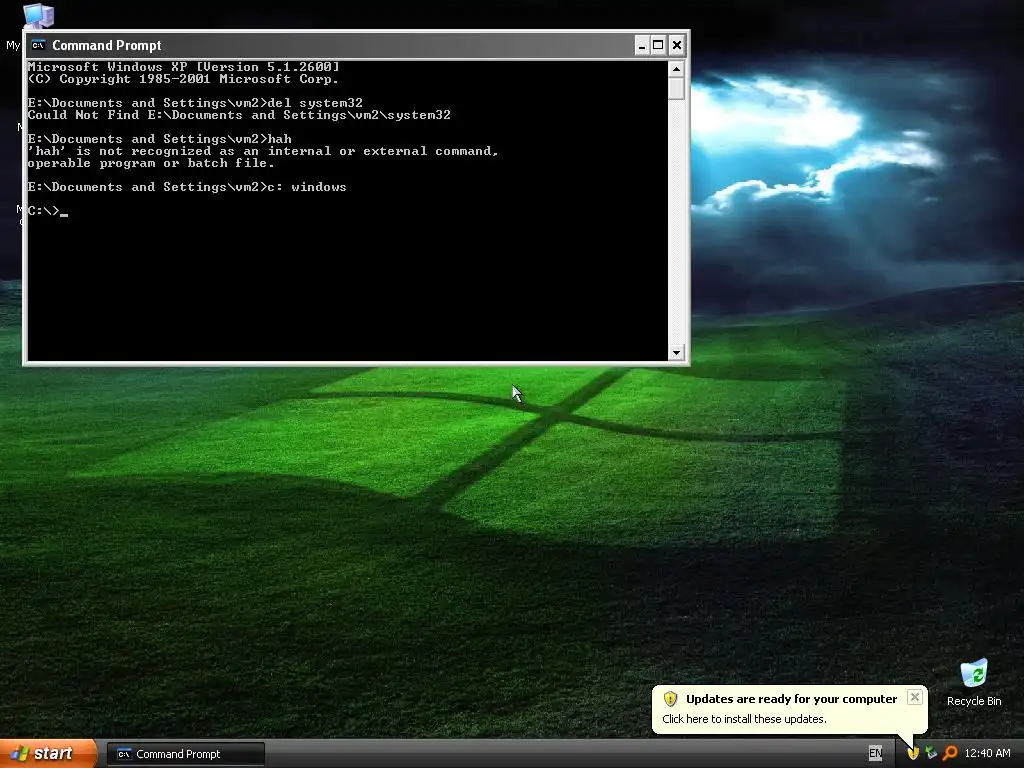
Task: Click the "'hah' is not recognized" line
Action: point(263,151)
